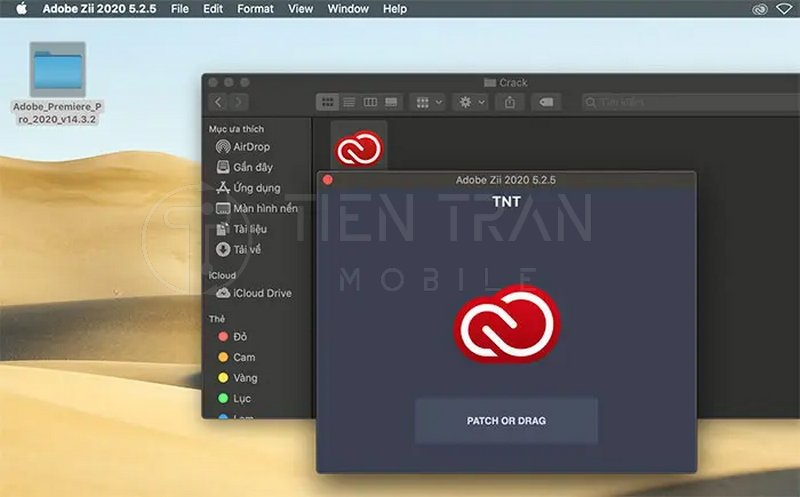The height and width of the screenshot is (497, 800).
Task: Click the Finder share button
Action: [510, 102]
